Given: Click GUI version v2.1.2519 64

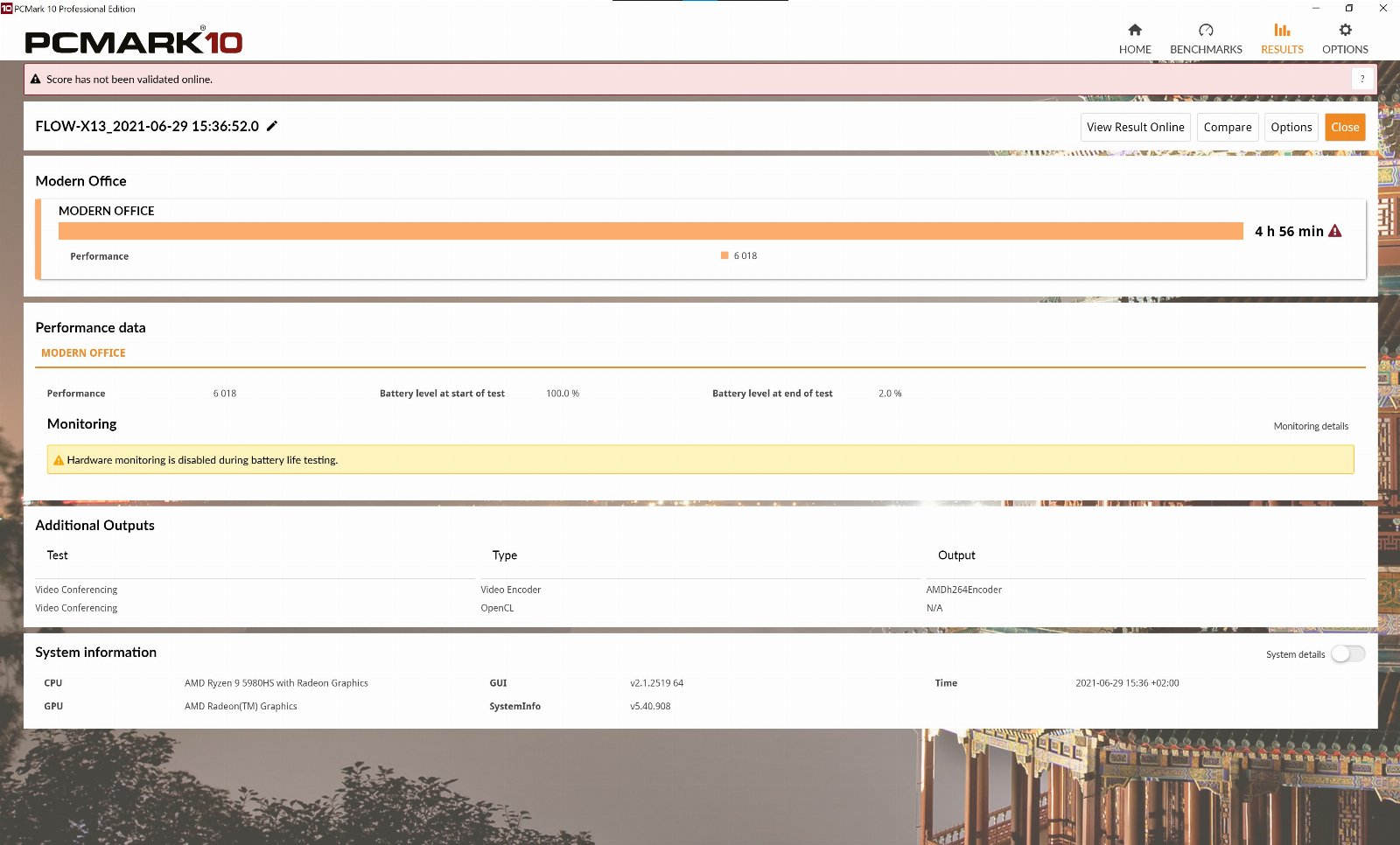Looking at the screenshot, I should pos(657,683).
